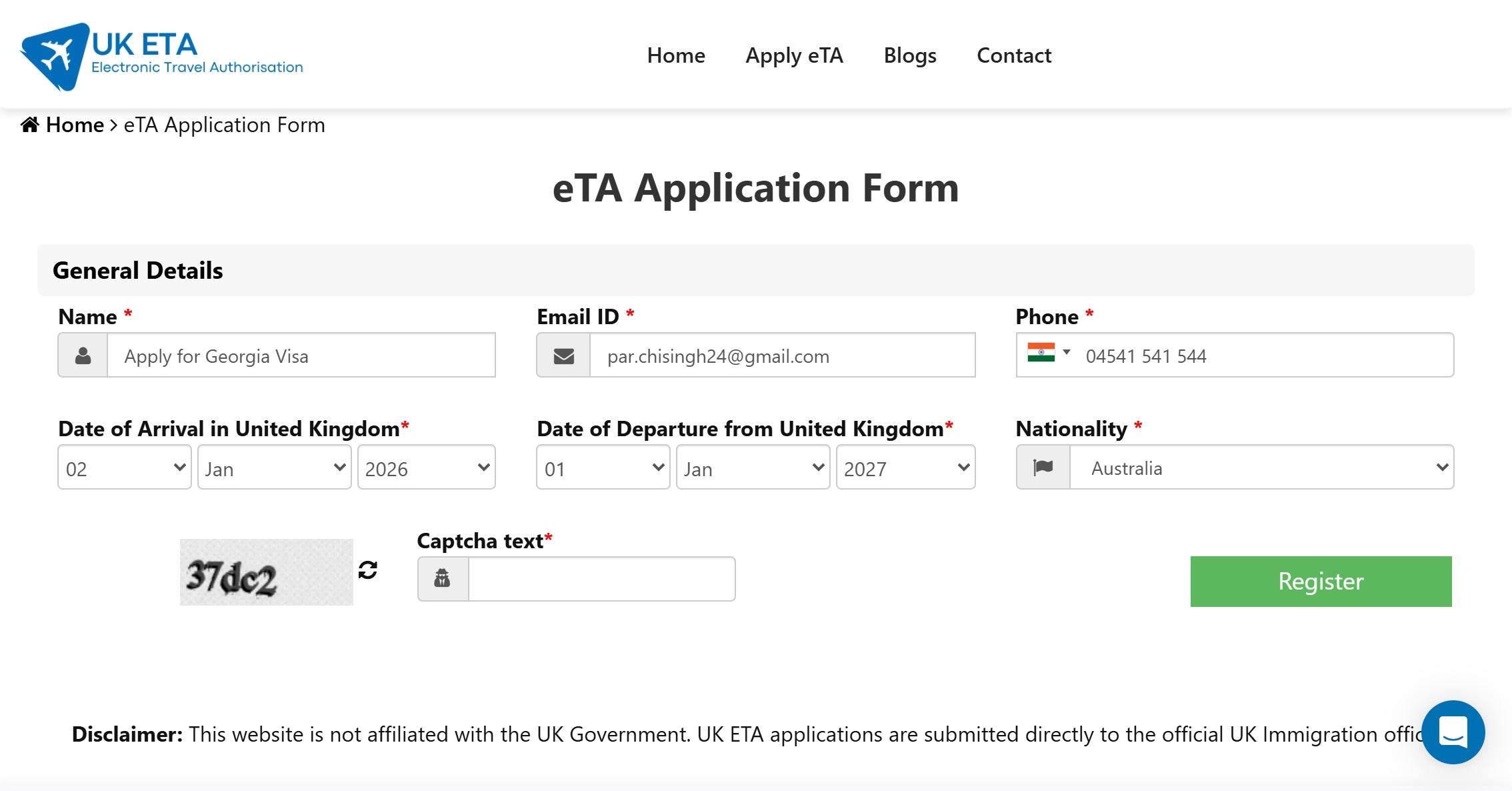Click the UK ETA airplane logo
Viewport: 1512px width, 791px height.
[55, 56]
